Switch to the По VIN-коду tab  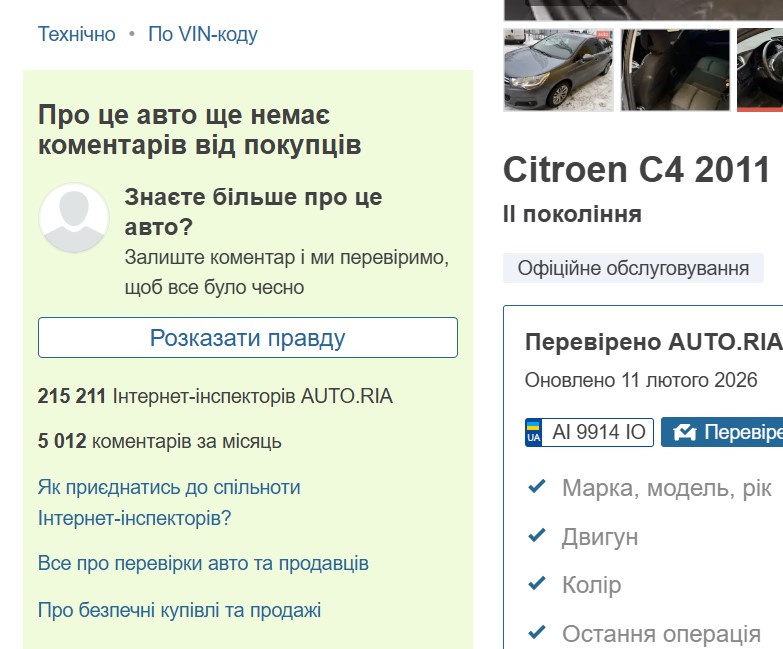pyautogui.click(x=203, y=34)
